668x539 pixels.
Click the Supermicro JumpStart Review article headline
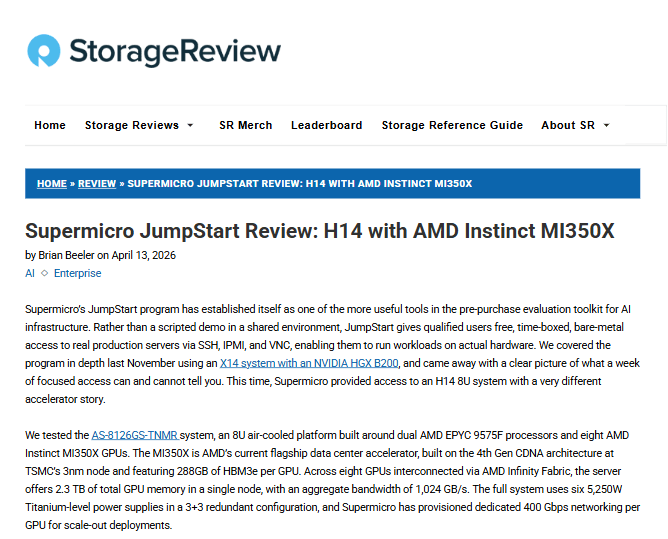[x=319, y=232]
